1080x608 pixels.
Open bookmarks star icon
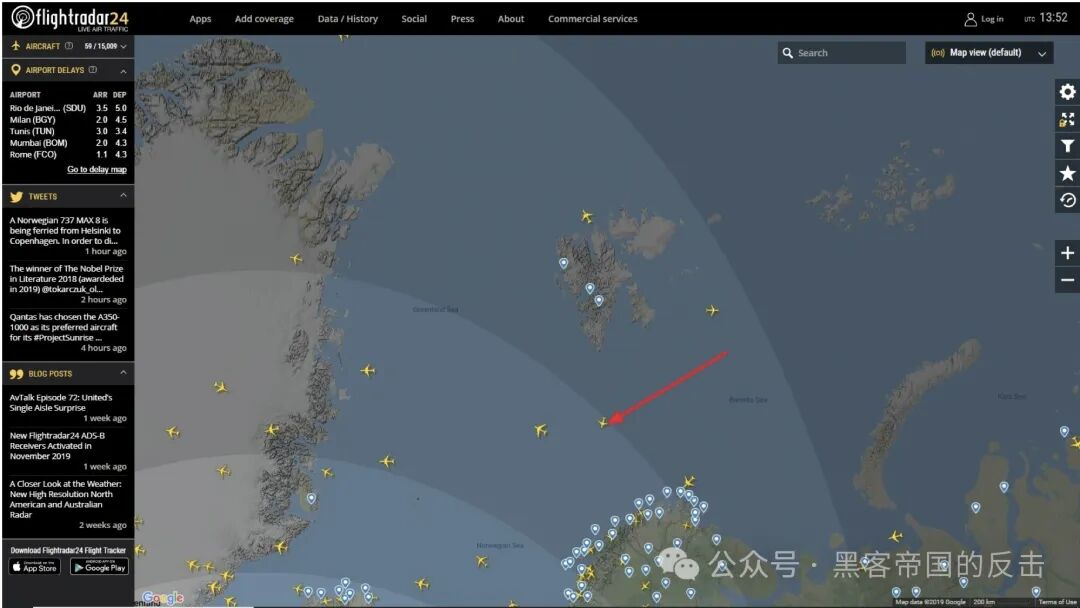tap(1067, 173)
